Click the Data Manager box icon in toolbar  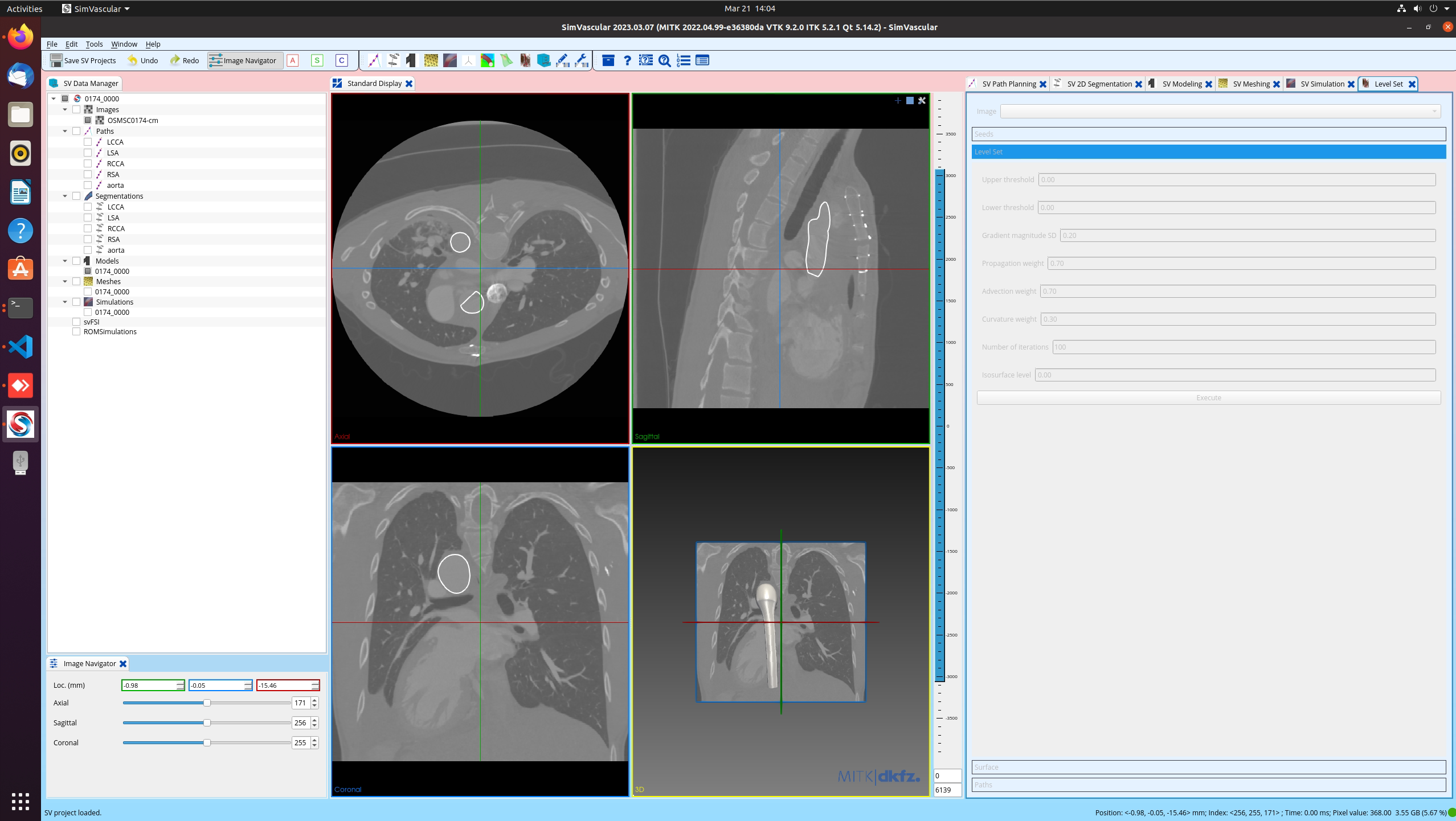click(608, 60)
